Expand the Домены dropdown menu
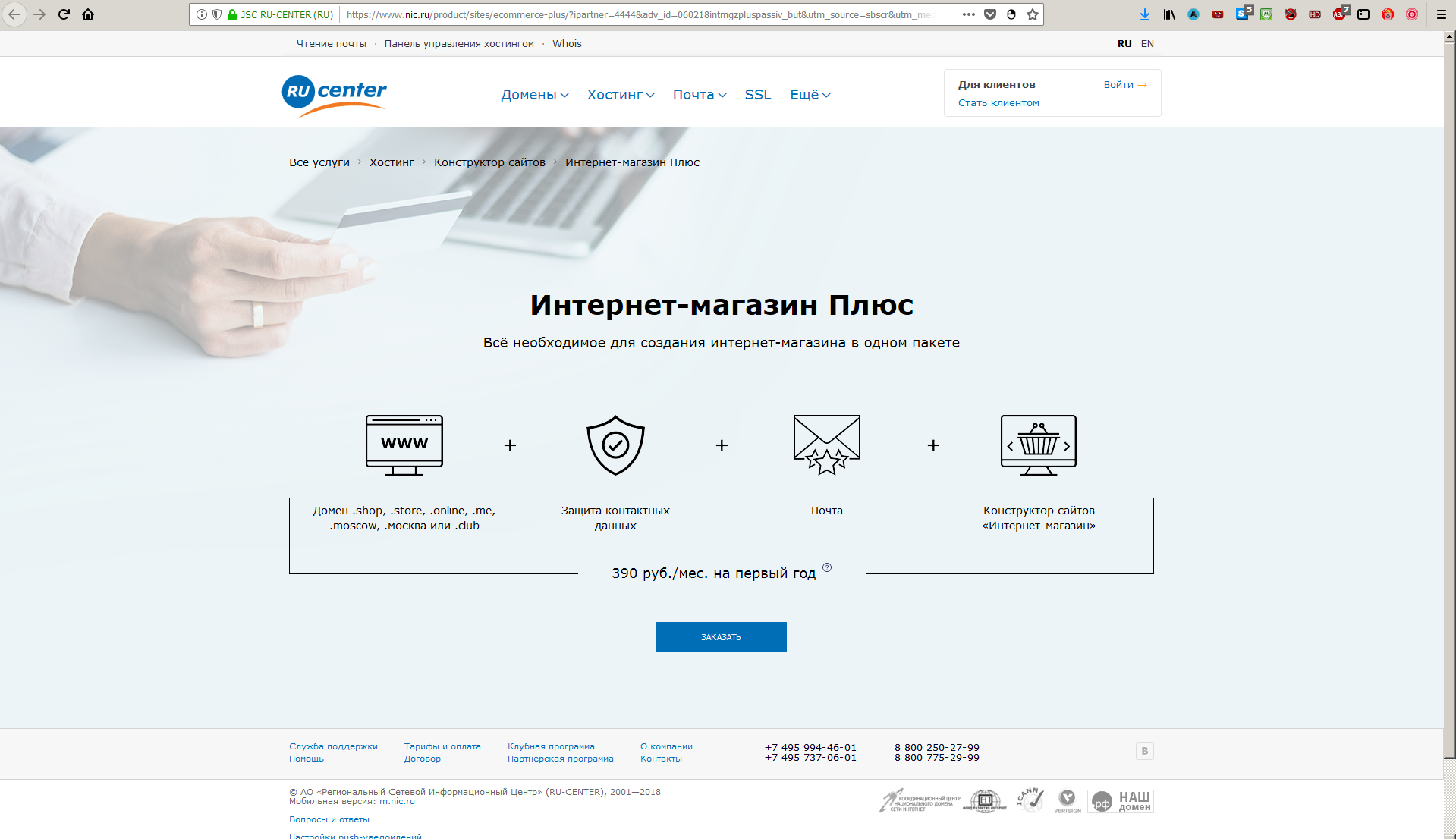Image resolution: width=1456 pixels, height=839 pixels. point(535,95)
